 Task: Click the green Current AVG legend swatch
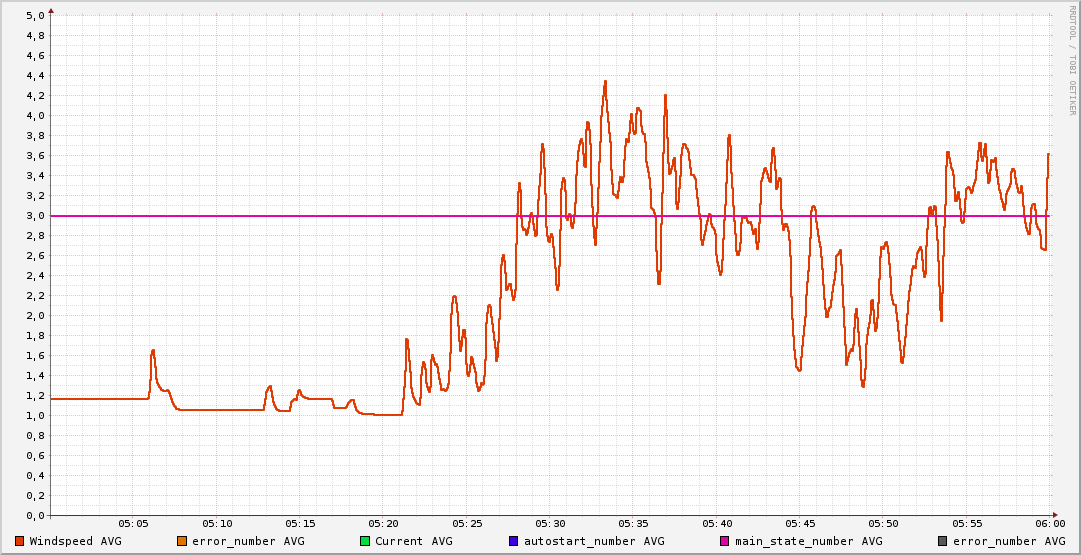365,541
